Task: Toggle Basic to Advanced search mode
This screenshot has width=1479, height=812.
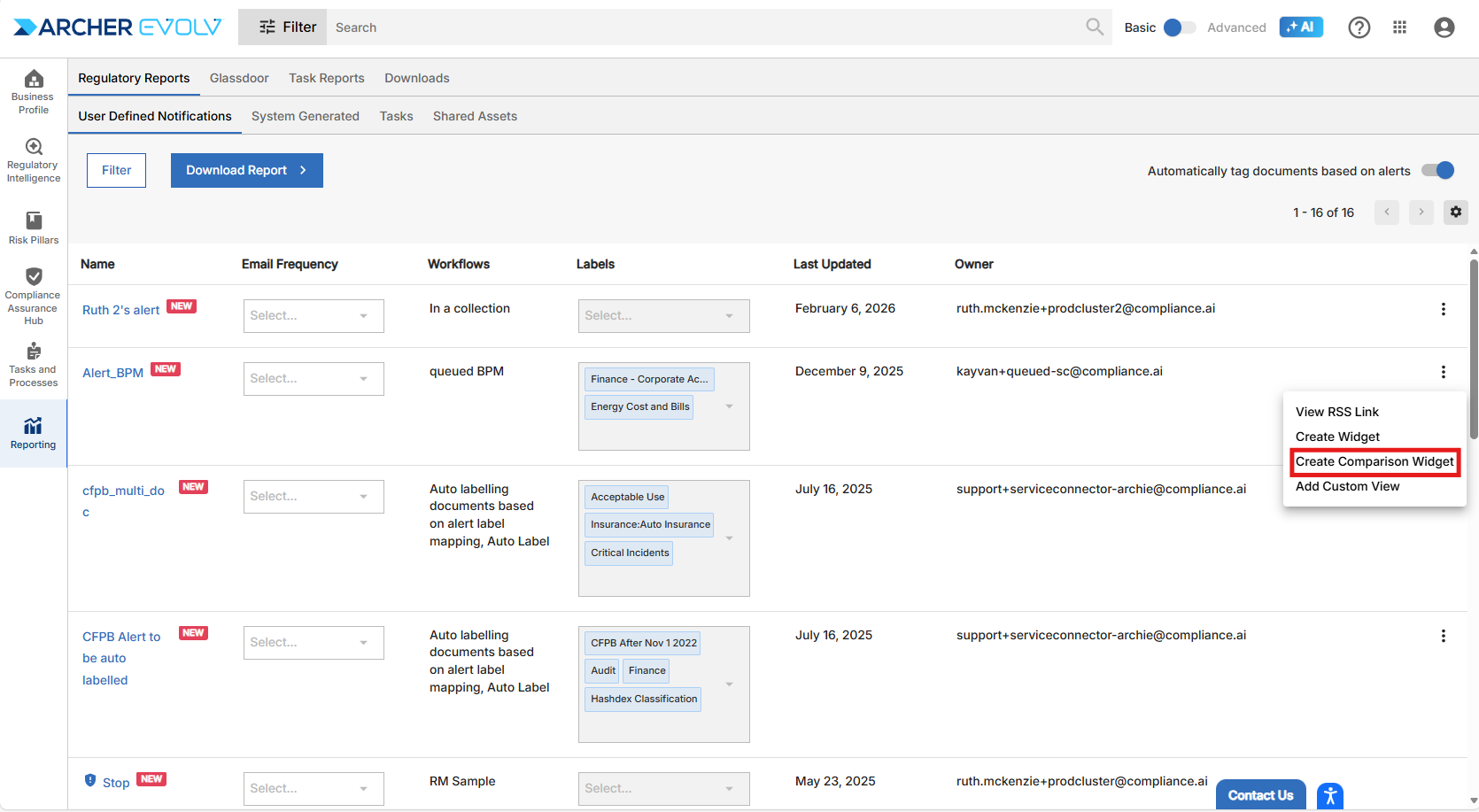Action: (1178, 27)
